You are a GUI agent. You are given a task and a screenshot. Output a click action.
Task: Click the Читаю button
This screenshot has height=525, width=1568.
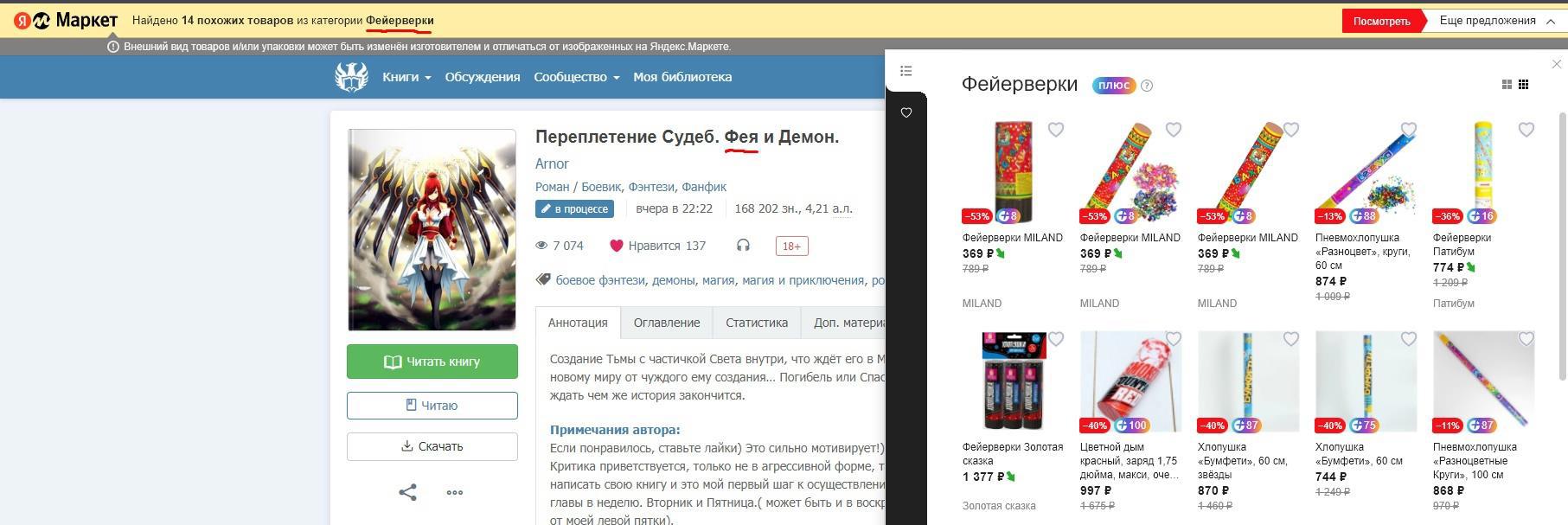(x=432, y=405)
